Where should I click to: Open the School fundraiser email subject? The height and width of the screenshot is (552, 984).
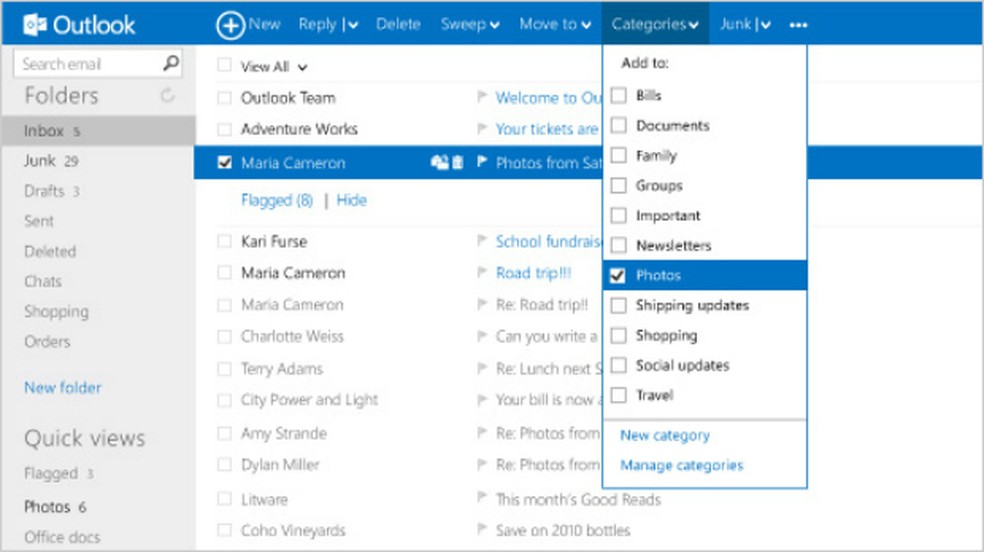(548, 242)
